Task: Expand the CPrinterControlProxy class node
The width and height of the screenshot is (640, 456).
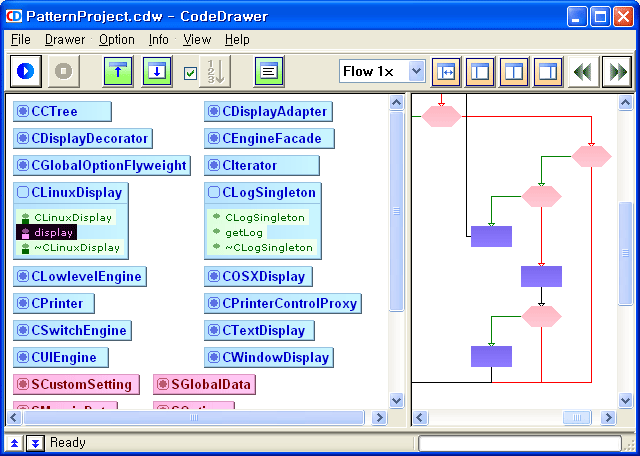Action: tap(214, 303)
